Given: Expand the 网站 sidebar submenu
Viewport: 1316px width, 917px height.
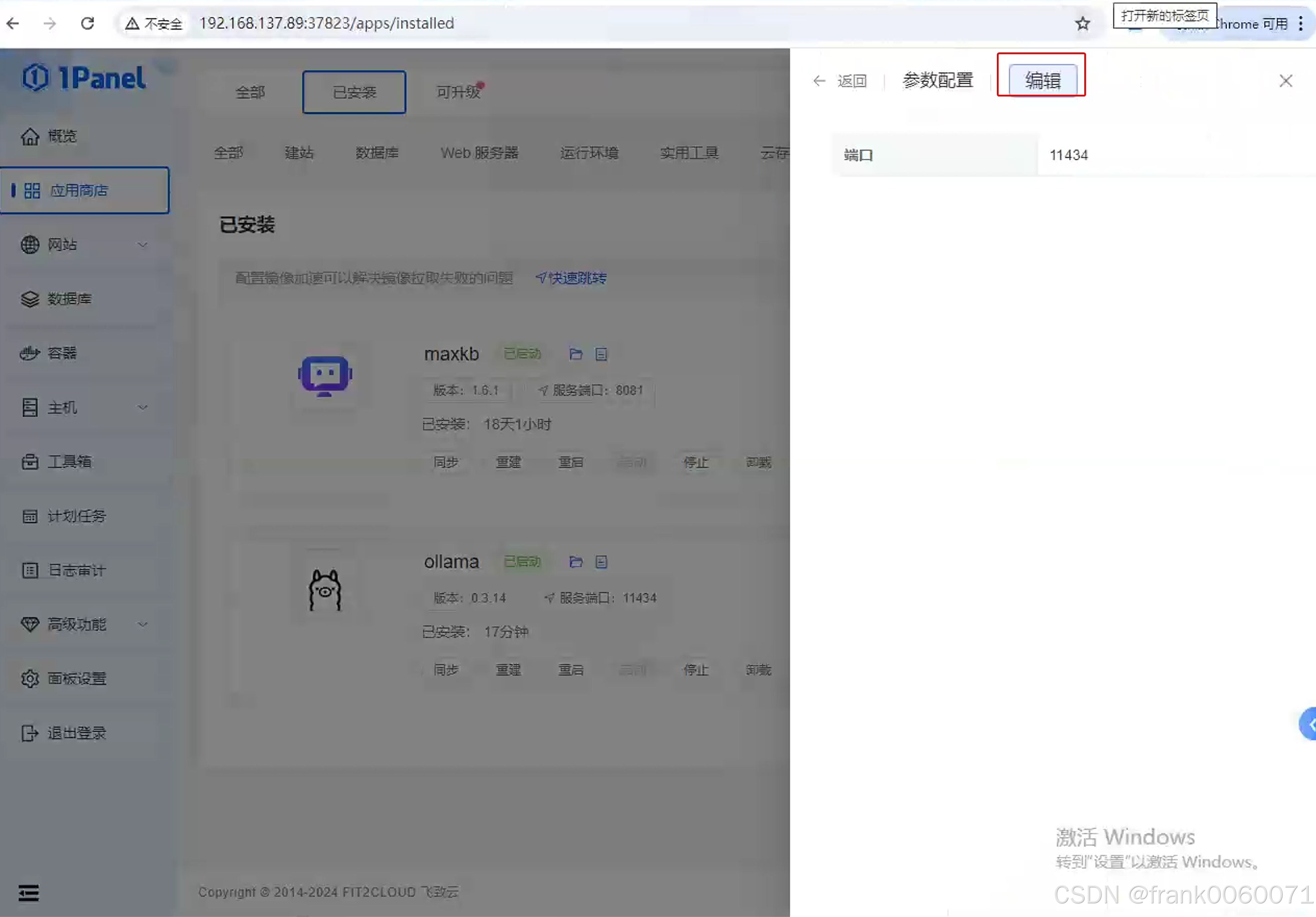Looking at the screenshot, I should point(142,245).
